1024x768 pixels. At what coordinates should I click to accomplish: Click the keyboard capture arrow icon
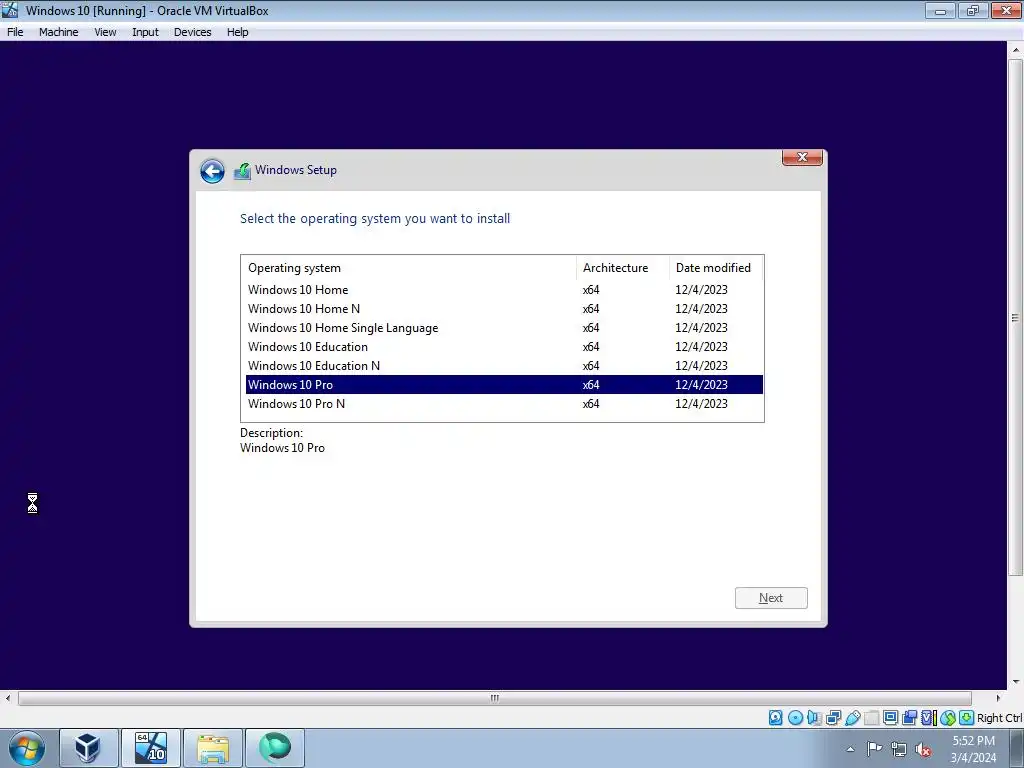967,718
